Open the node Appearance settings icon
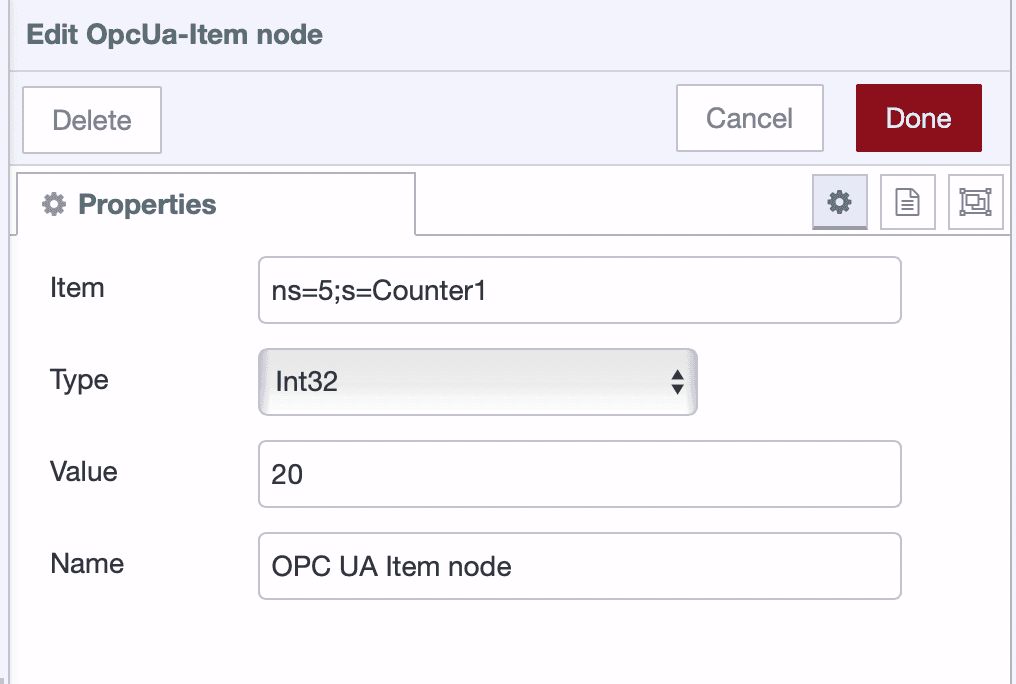This screenshot has height=684, width=1016. click(975, 202)
